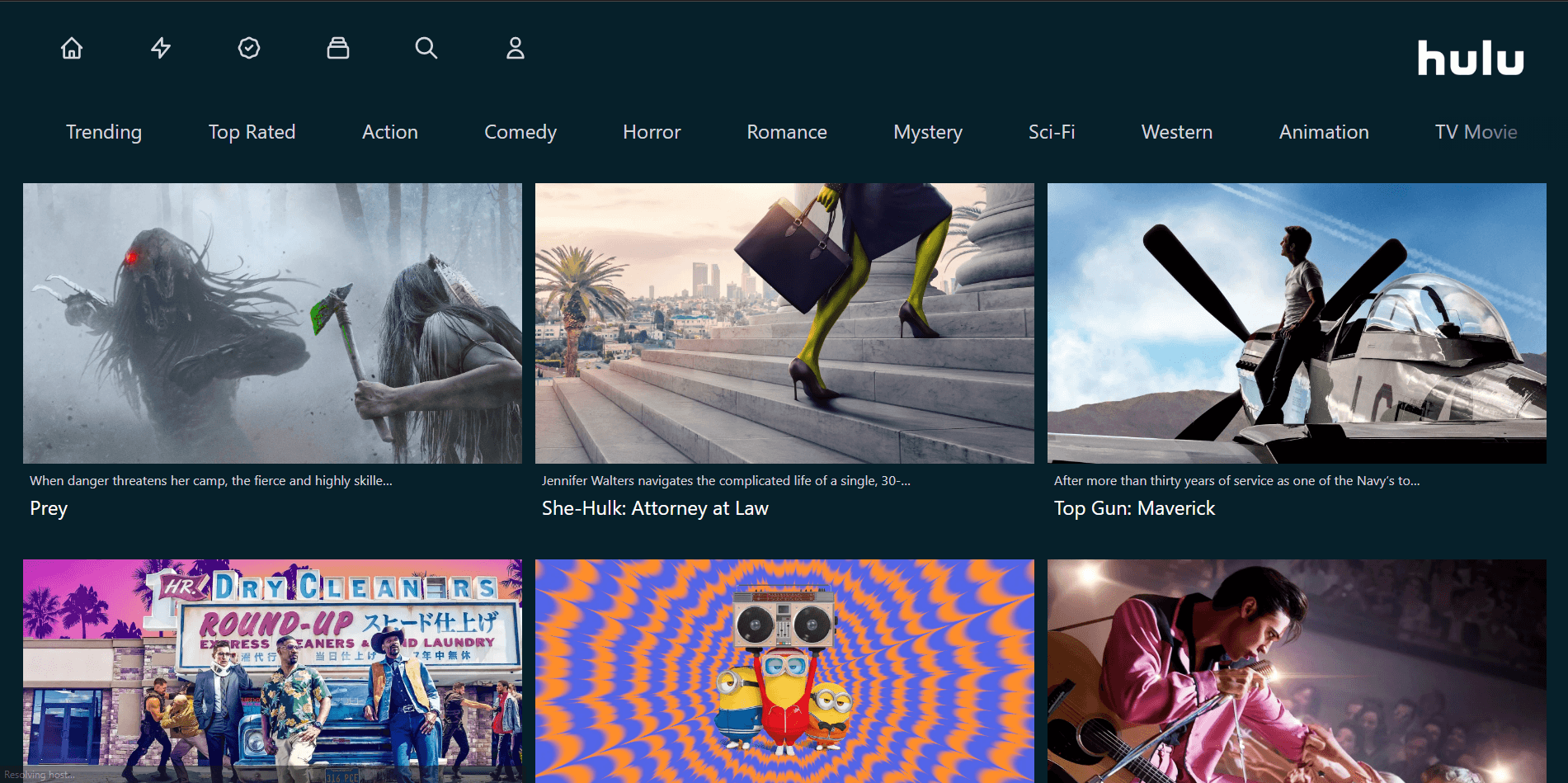The image size is (1568, 783).
Task: Select the Horror genre tab
Action: (x=652, y=132)
